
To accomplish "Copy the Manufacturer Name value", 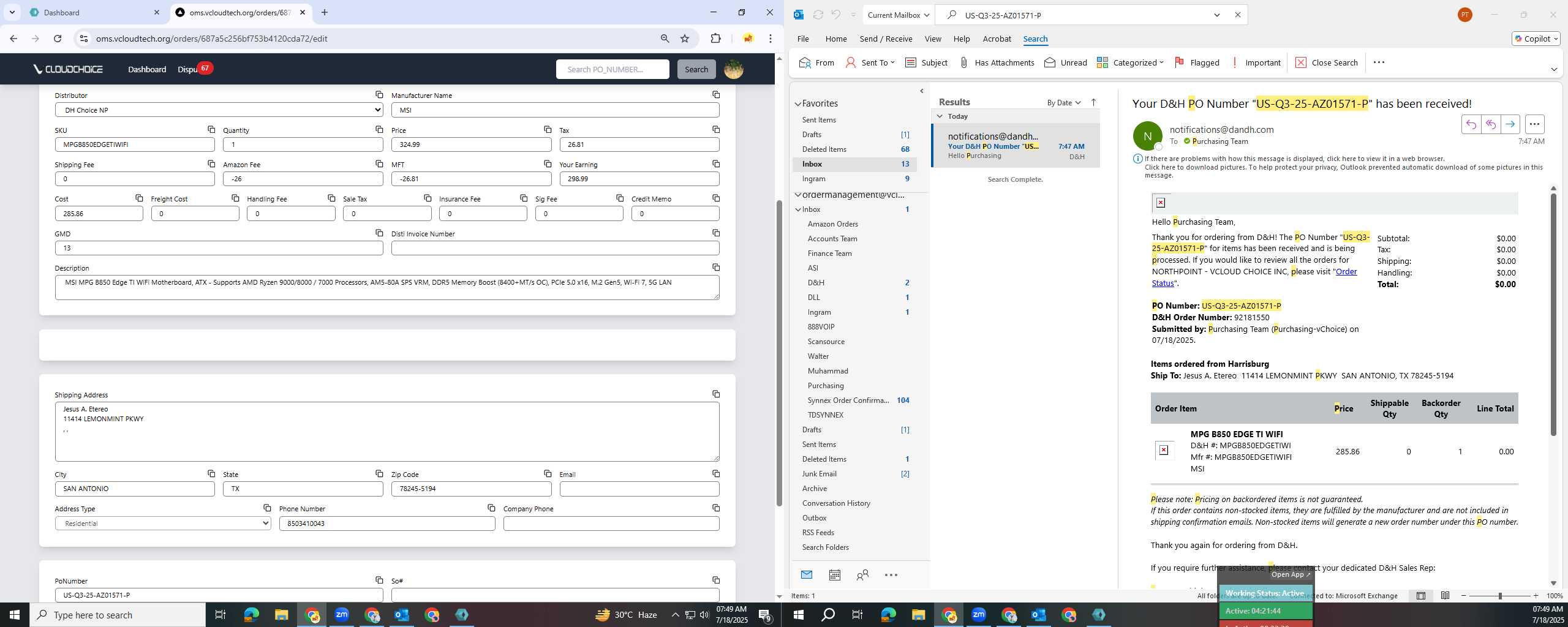I will coord(716,95).
